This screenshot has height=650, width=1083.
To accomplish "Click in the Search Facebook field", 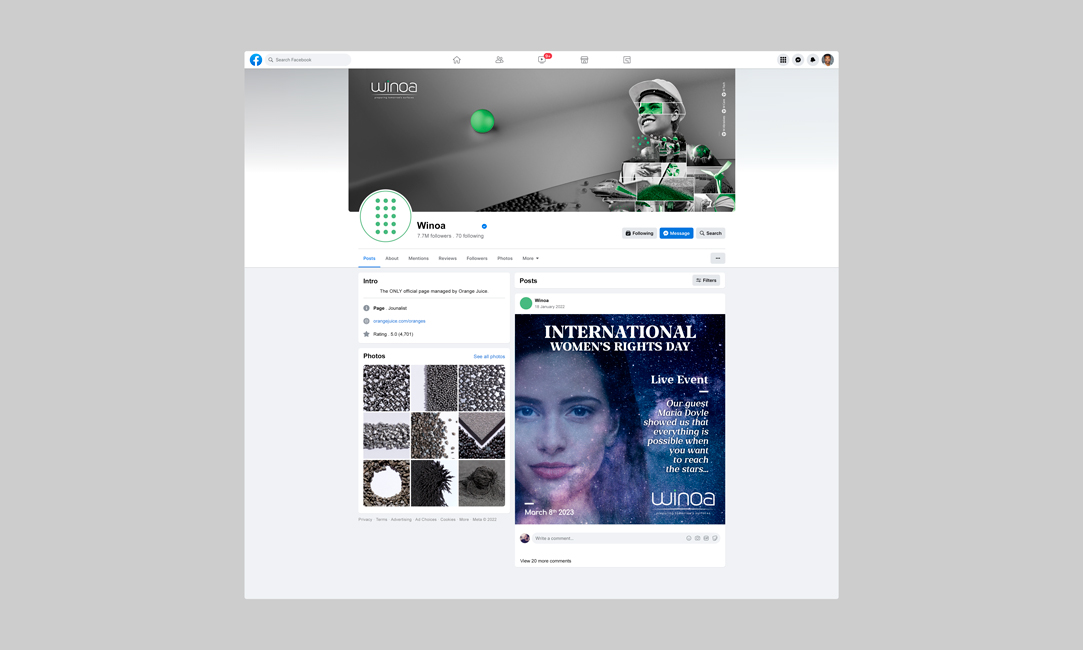I will click(310, 60).
